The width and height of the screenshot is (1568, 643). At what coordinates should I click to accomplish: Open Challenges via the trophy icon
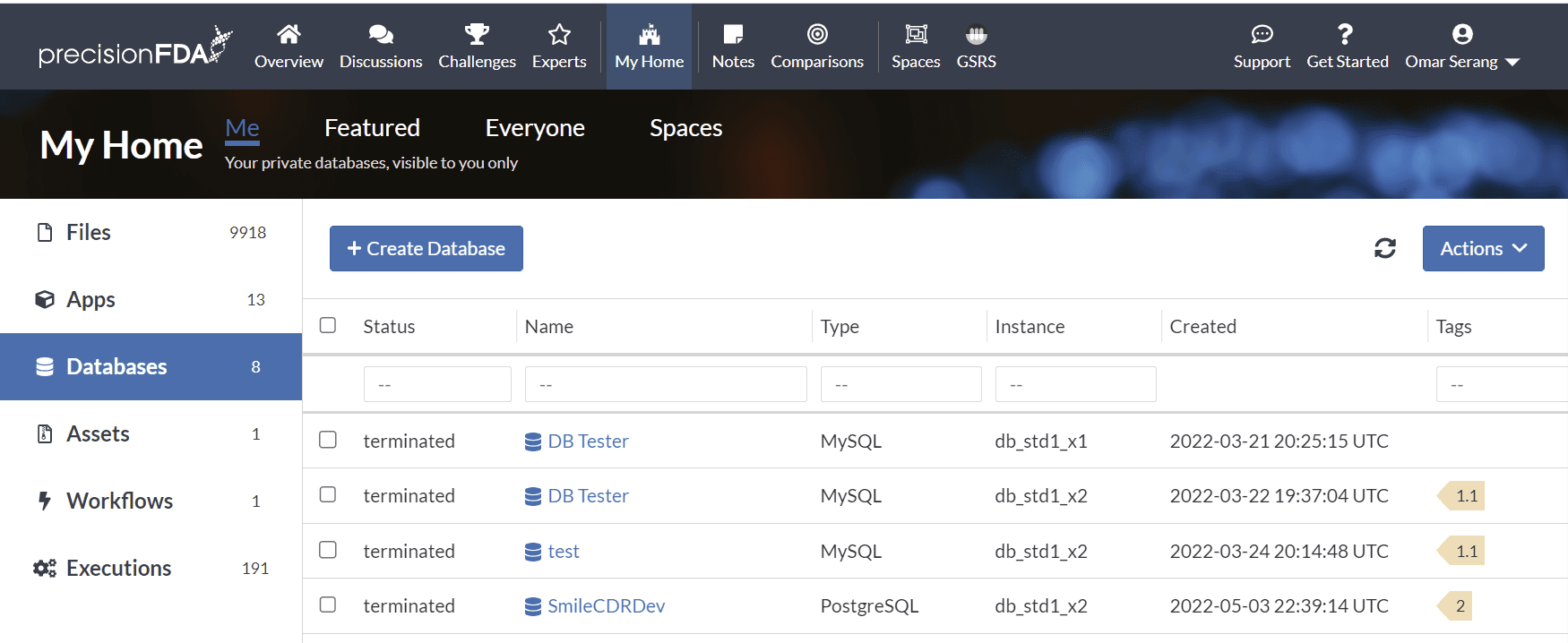(477, 35)
